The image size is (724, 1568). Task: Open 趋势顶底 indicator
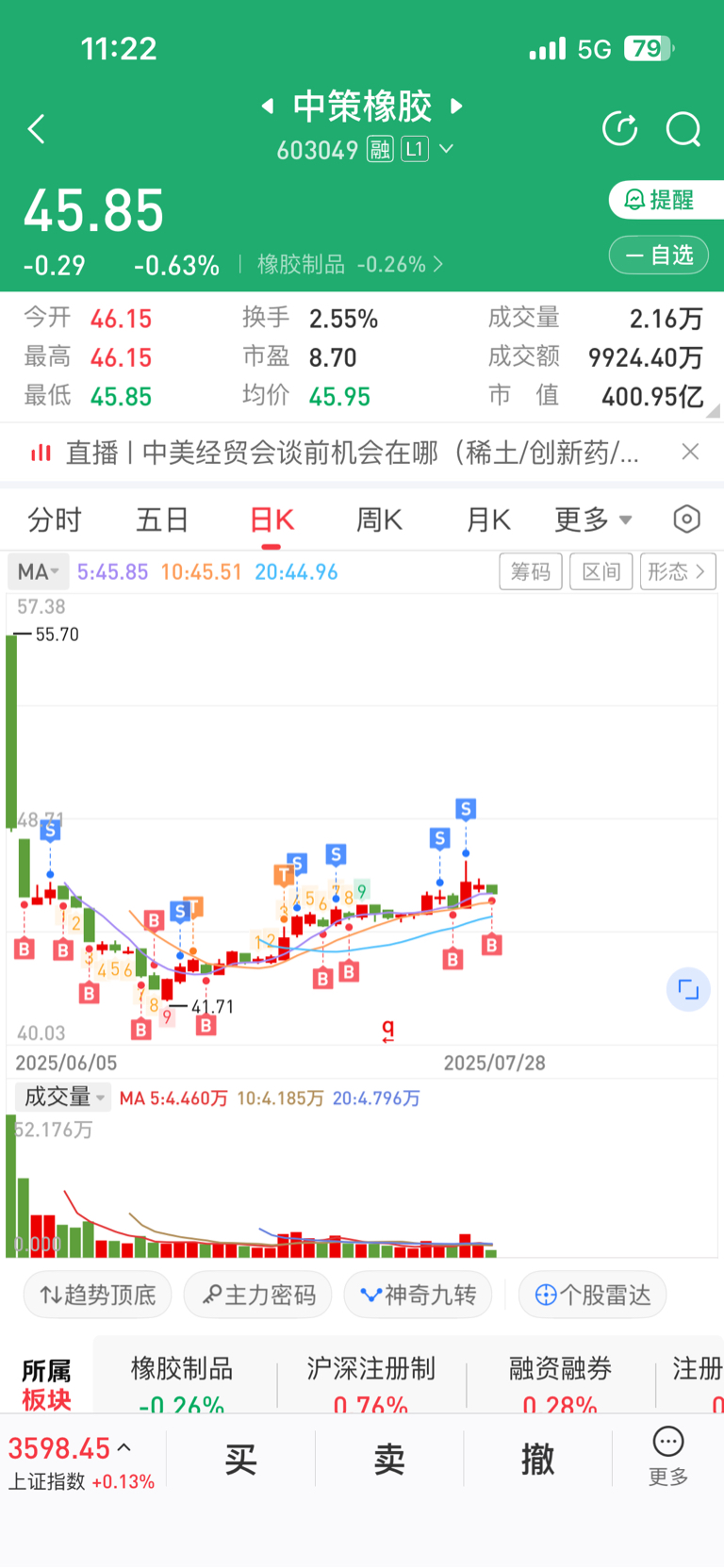[97, 1295]
